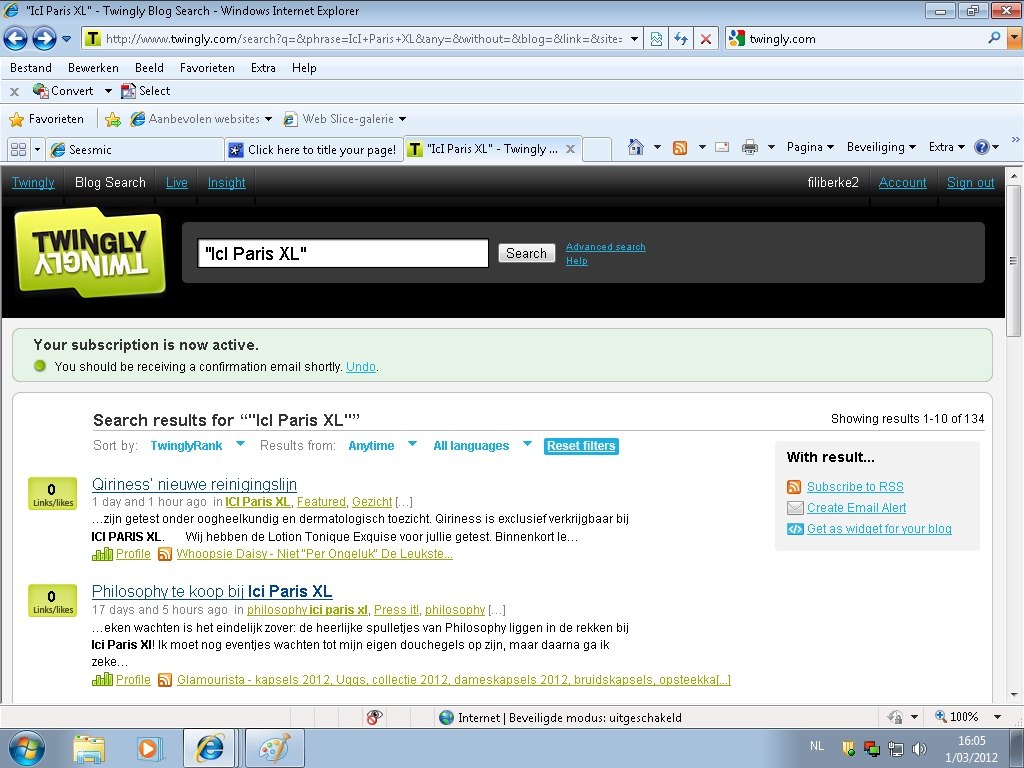Image resolution: width=1024 pixels, height=768 pixels.
Task: Click the volume speaker tray icon
Action: (x=919, y=748)
